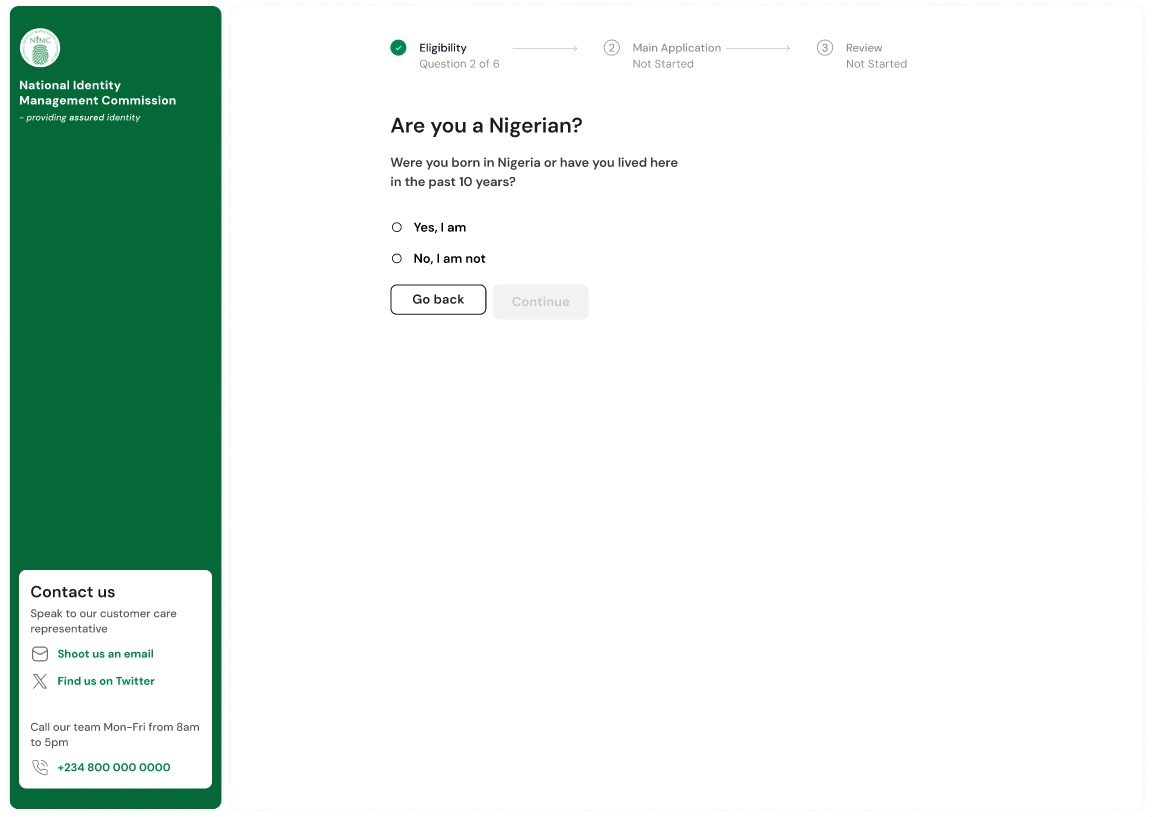
Task: Click the "Yes, I am" option label
Action: pyautogui.click(x=439, y=227)
